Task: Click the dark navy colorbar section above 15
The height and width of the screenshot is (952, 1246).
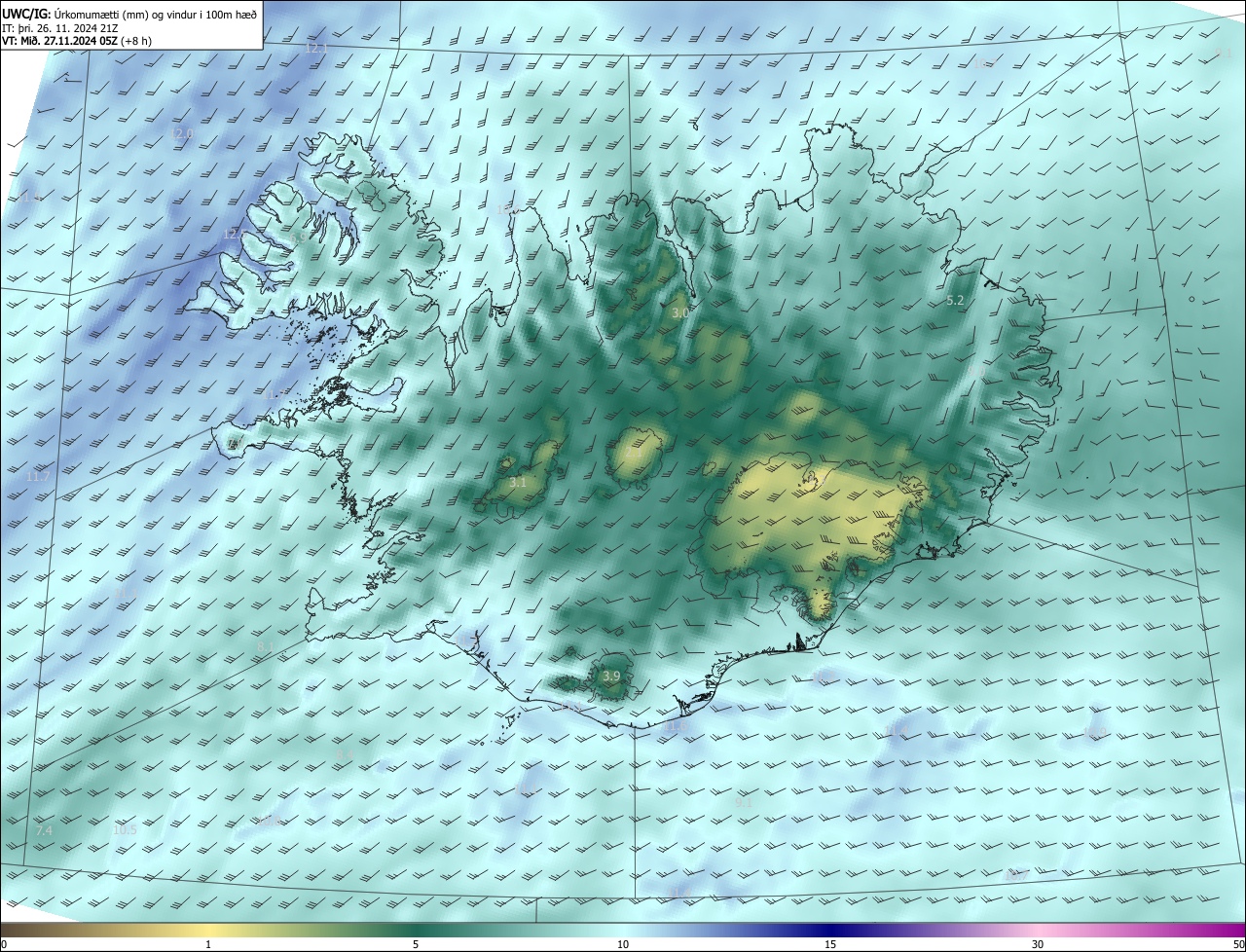Action: pyautogui.click(x=830, y=931)
